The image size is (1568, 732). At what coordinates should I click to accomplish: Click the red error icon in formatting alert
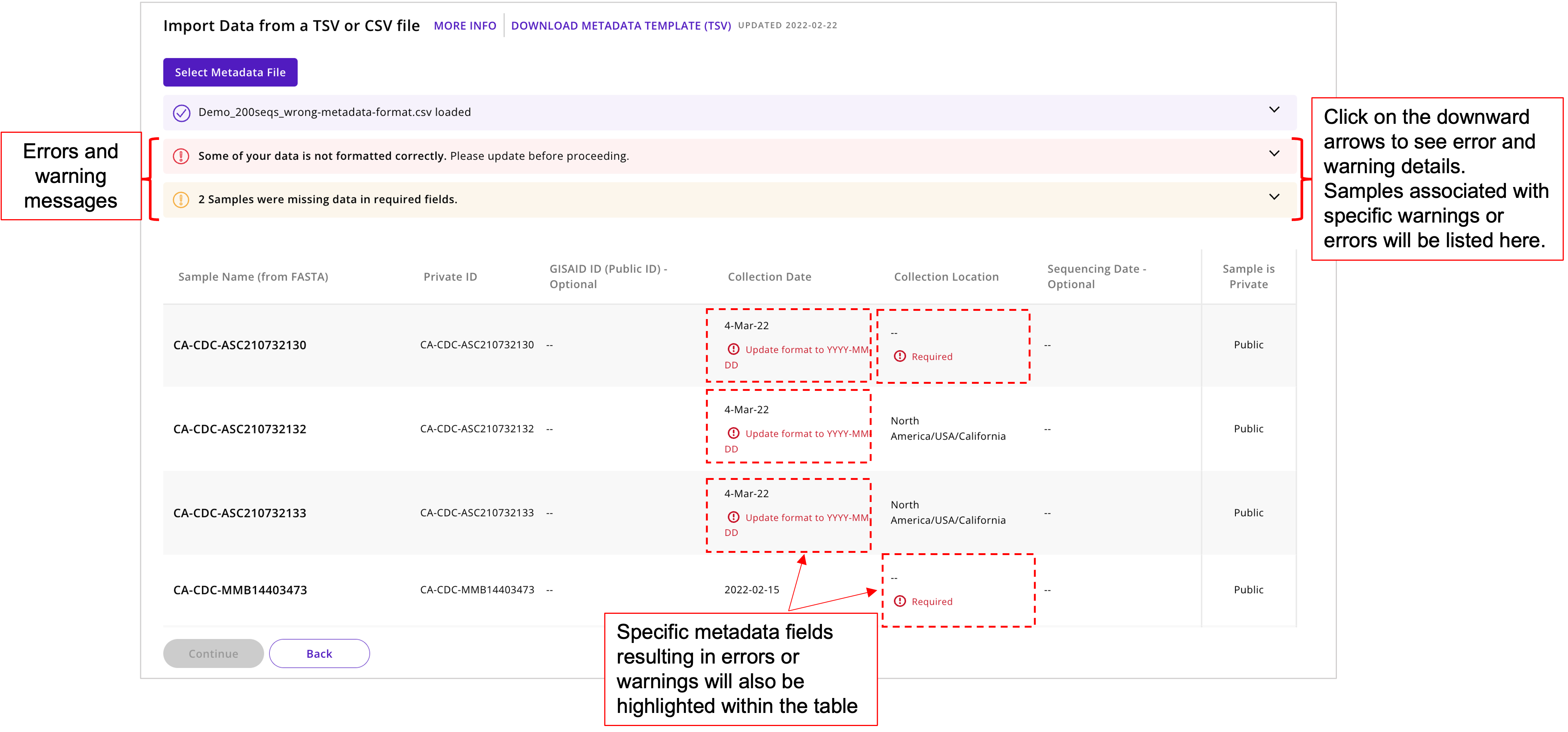[181, 156]
